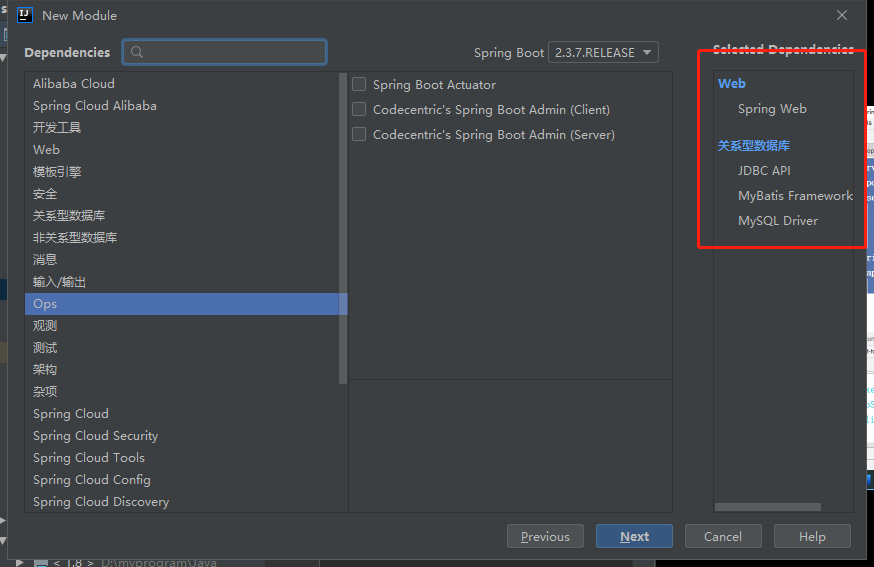This screenshot has height=567, width=874.
Task: Focus the Dependencies search input field
Action: 225,52
